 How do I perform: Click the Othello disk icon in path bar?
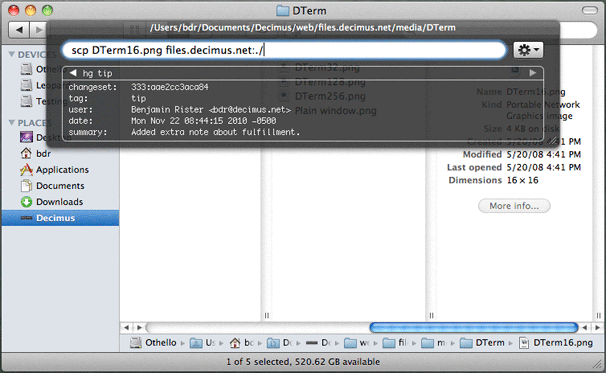click(x=135, y=343)
